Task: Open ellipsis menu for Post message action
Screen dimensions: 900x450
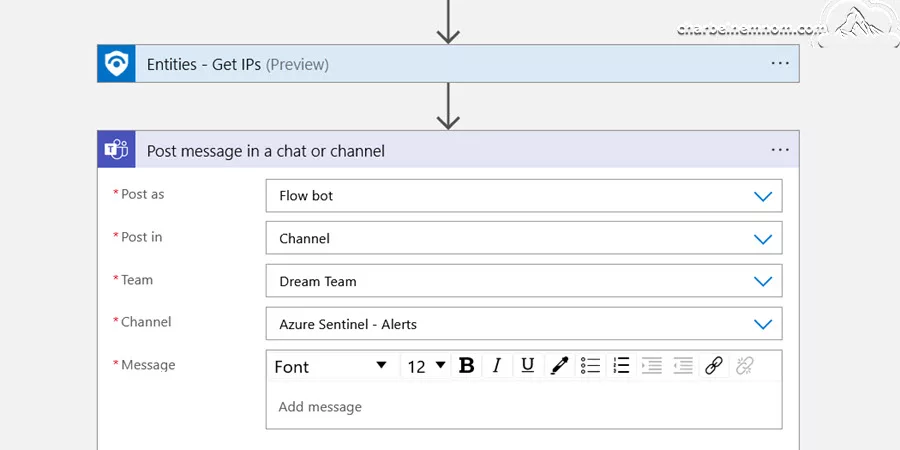Action: [779, 150]
